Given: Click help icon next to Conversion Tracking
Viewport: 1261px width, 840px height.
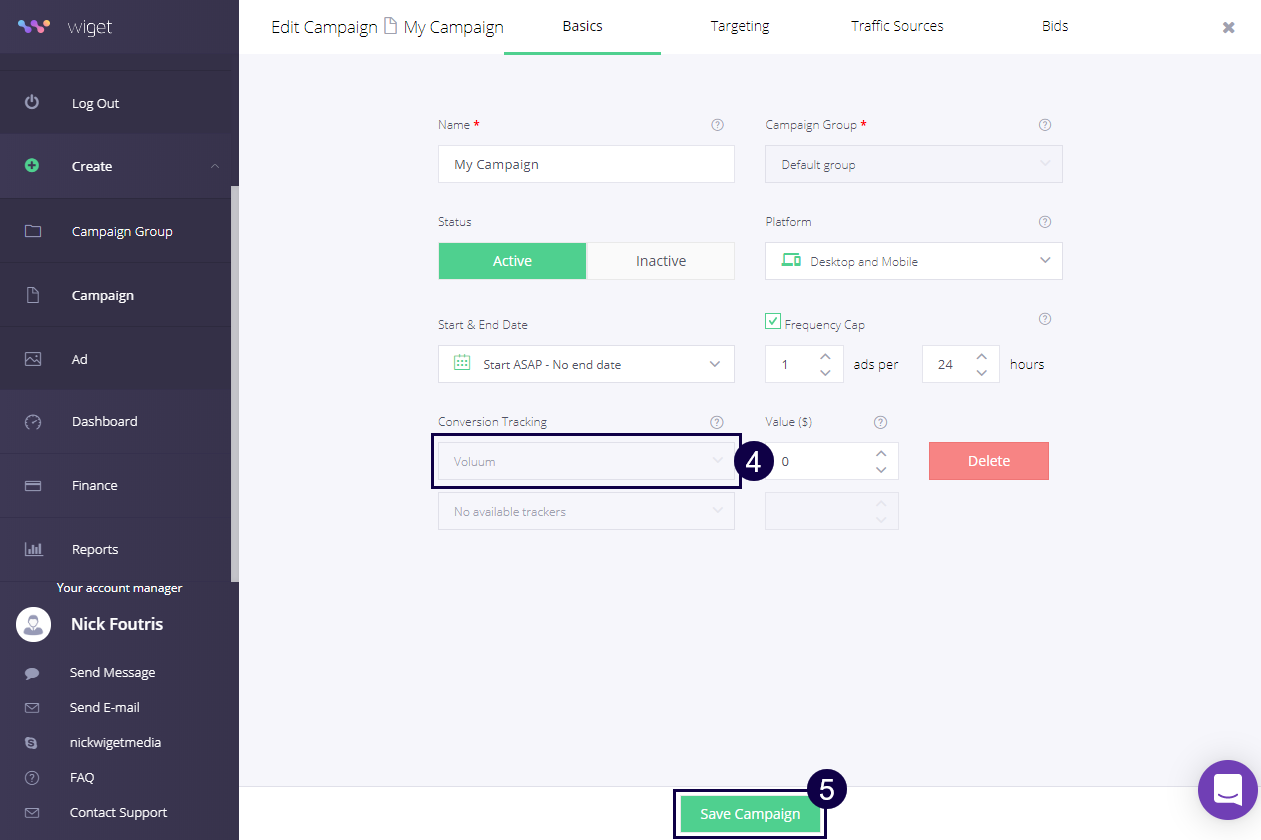Looking at the screenshot, I should (x=716, y=422).
